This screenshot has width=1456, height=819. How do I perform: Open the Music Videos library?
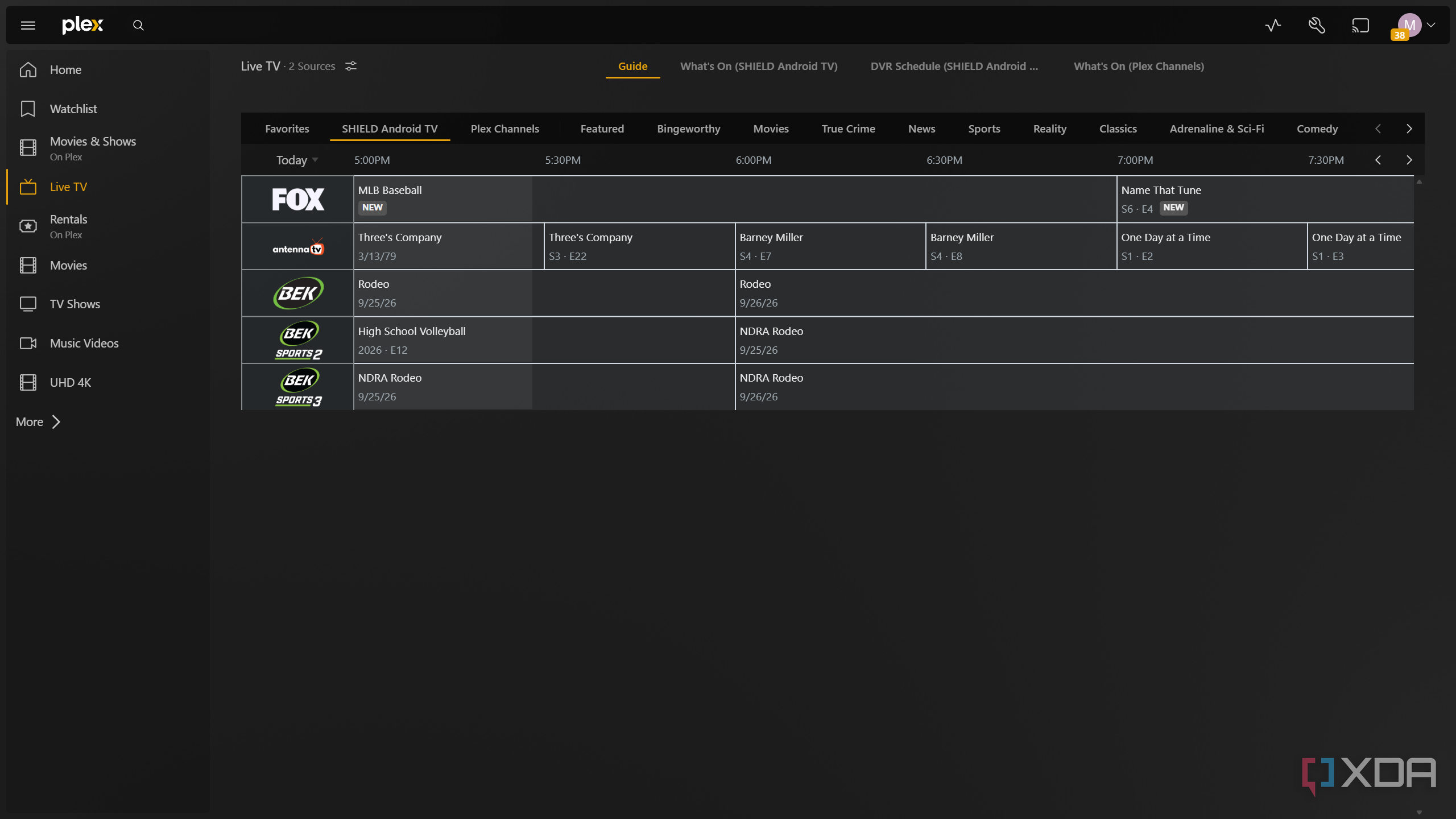coord(84,343)
